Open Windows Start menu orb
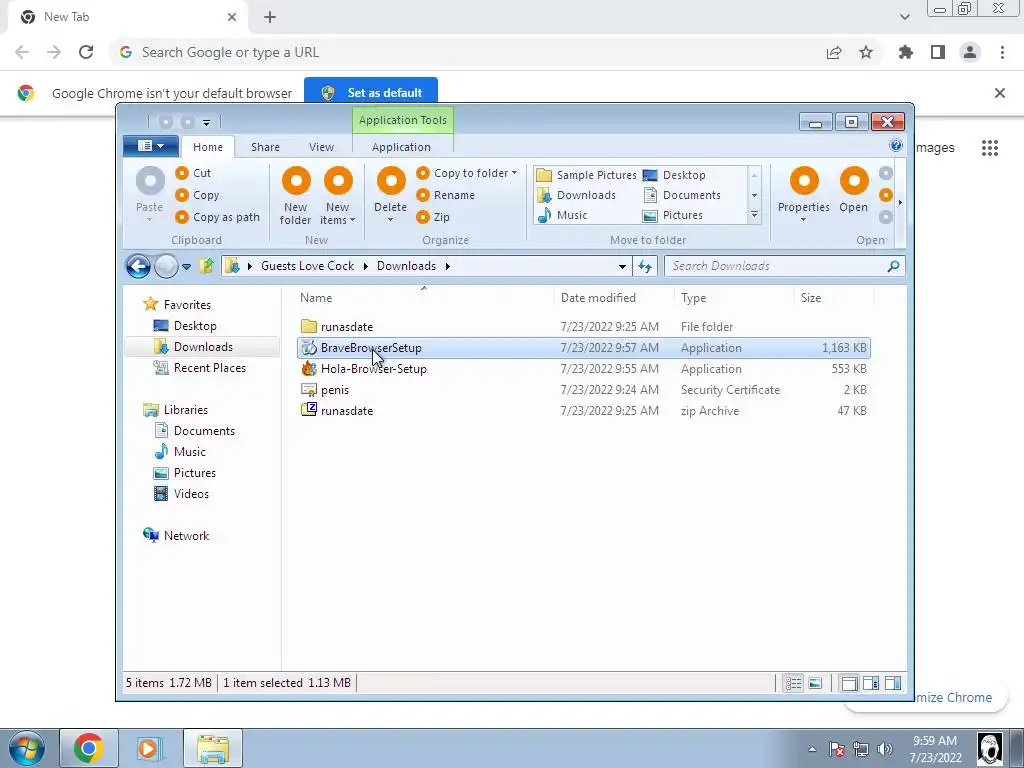Viewport: 1024px width, 768px height. pyautogui.click(x=26, y=748)
